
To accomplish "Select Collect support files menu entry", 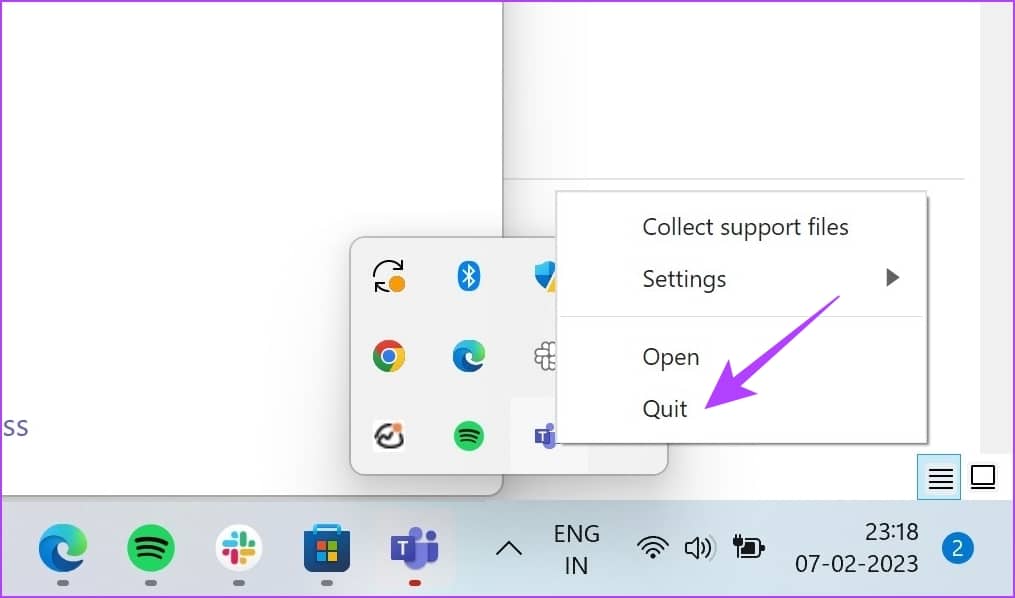I will coord(745,227).
